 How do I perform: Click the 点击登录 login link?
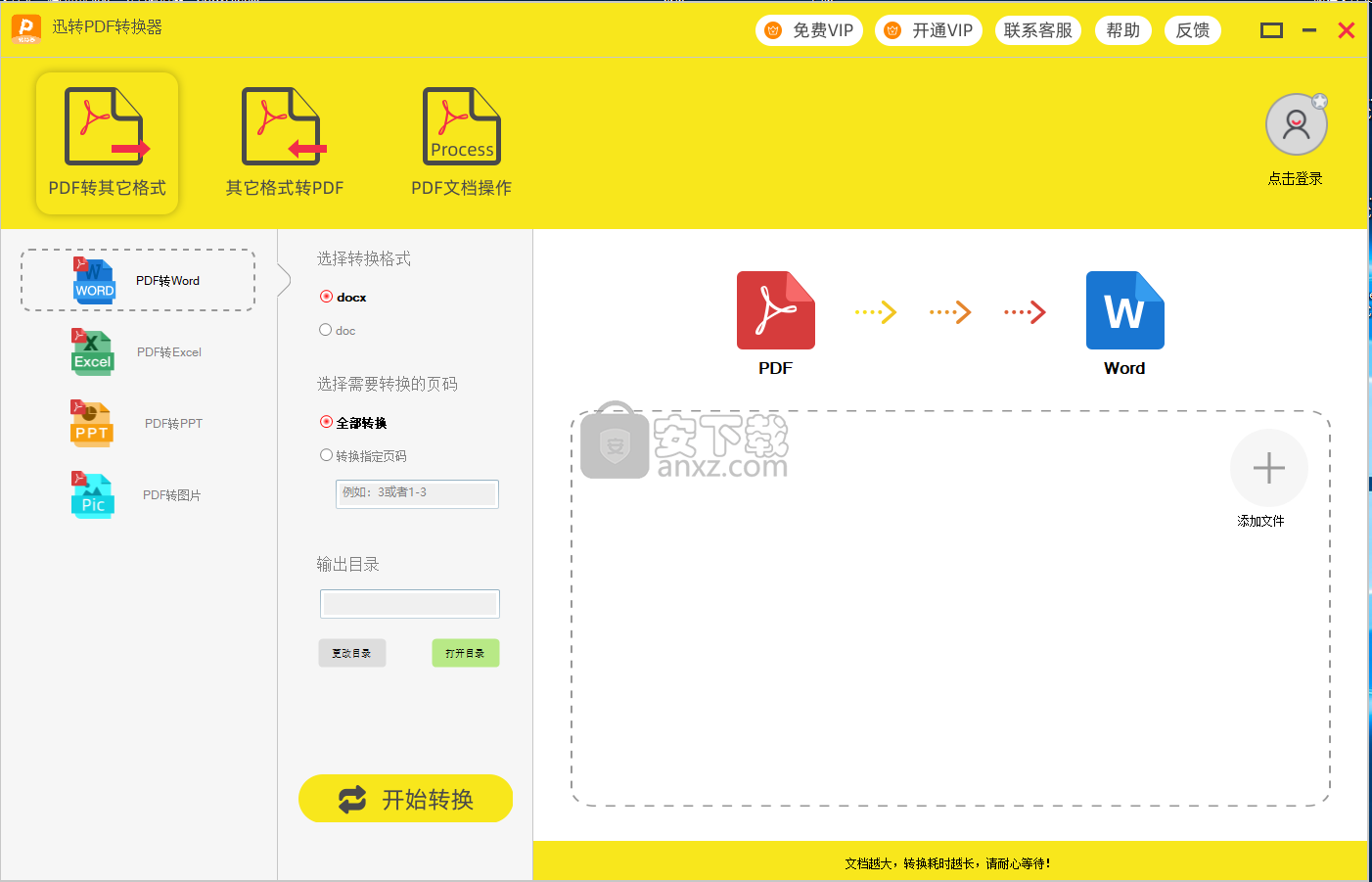pos(1295,178)
